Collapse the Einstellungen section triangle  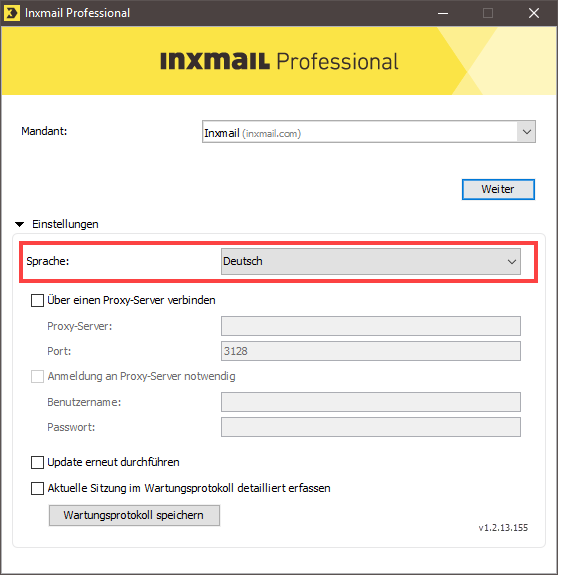click(19, 224)
